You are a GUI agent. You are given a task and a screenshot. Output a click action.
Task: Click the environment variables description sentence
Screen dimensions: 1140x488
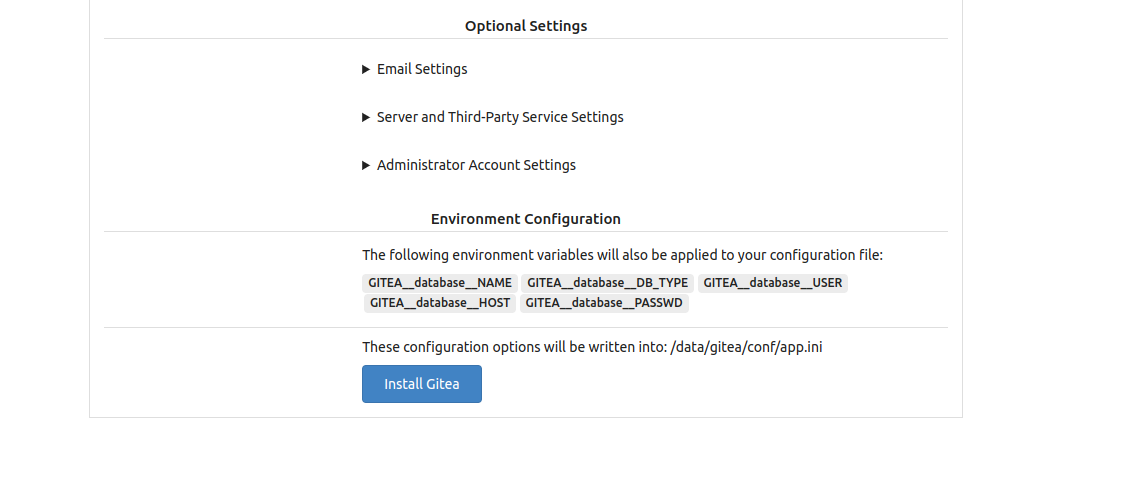tap(622, 255)
